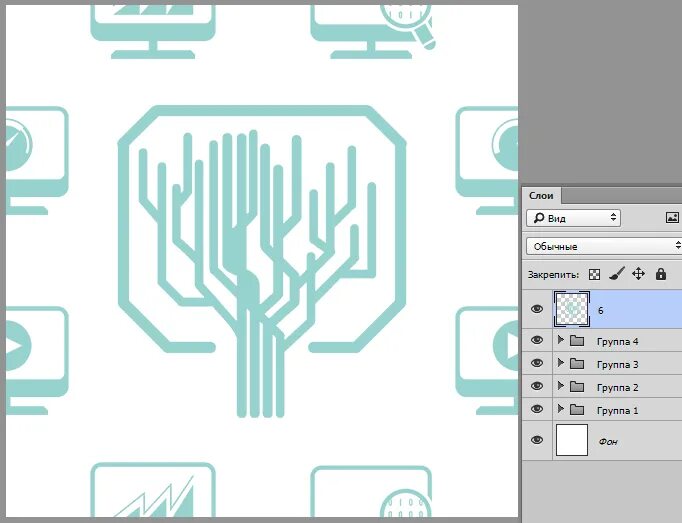682x523 pixels.
Task: Select the Группа 3 layer name
Action: point(618,365)
